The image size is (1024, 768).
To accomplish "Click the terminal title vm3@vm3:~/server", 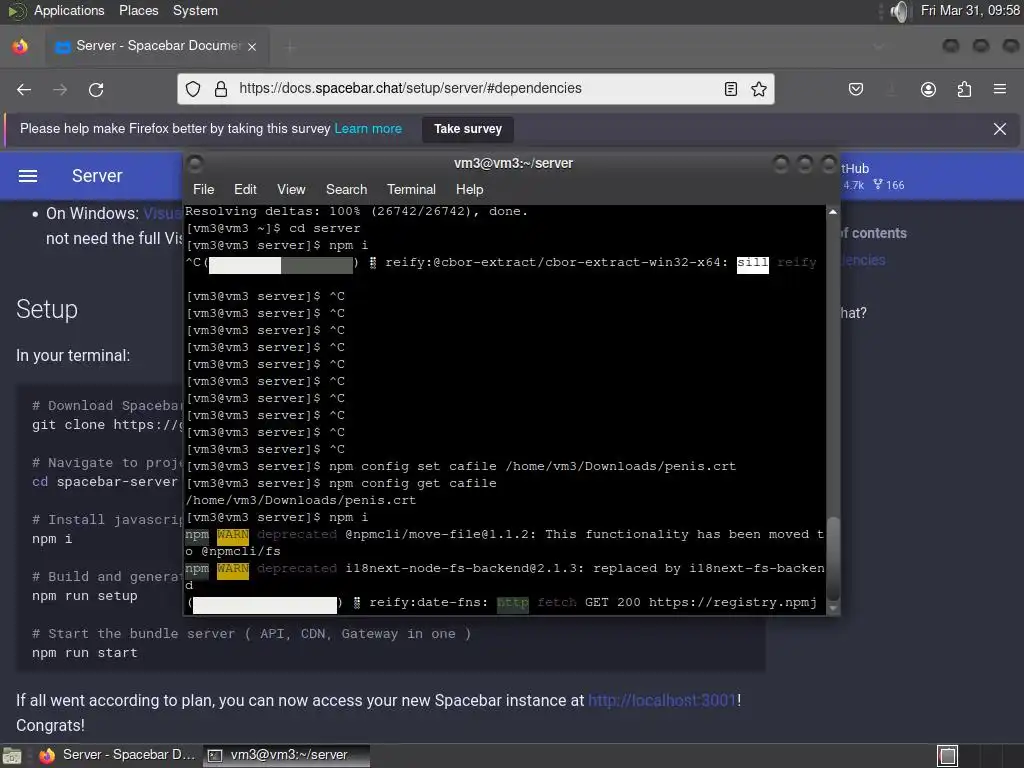I will pyautogui.click(x=513, y=163).
